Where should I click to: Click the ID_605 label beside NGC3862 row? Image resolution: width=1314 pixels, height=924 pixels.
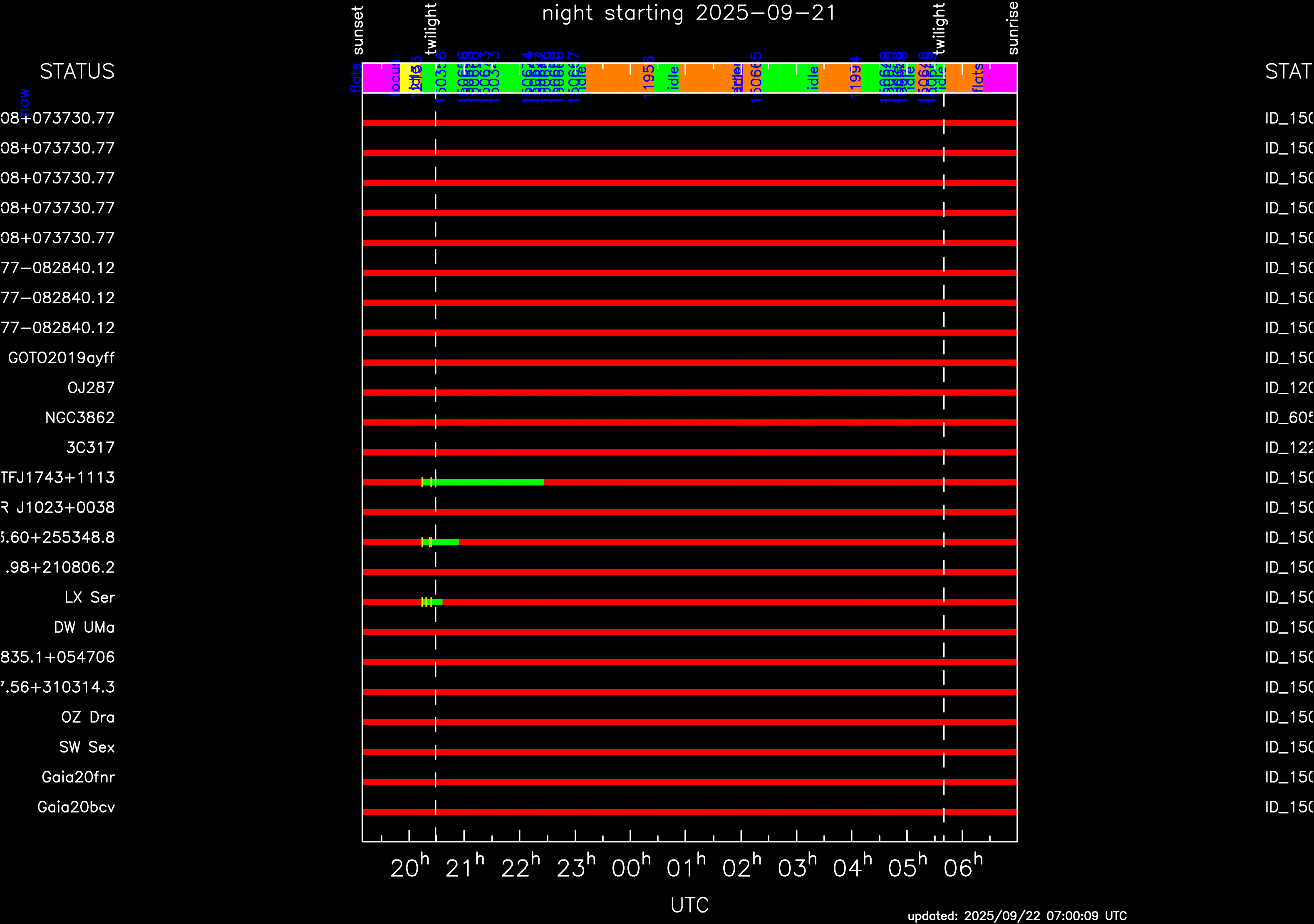coord(1289,418)
